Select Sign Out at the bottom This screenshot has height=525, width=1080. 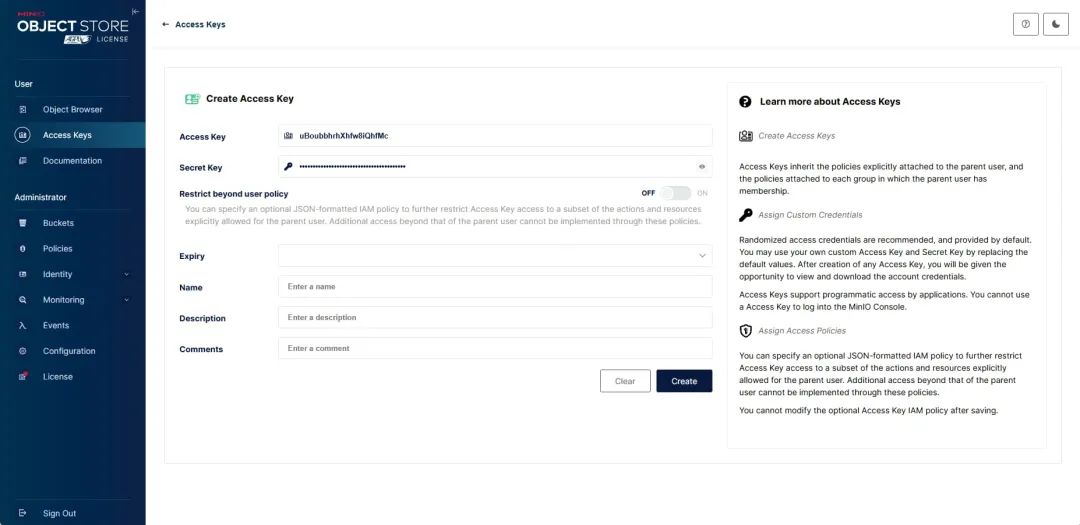click(x=59, y=513)
